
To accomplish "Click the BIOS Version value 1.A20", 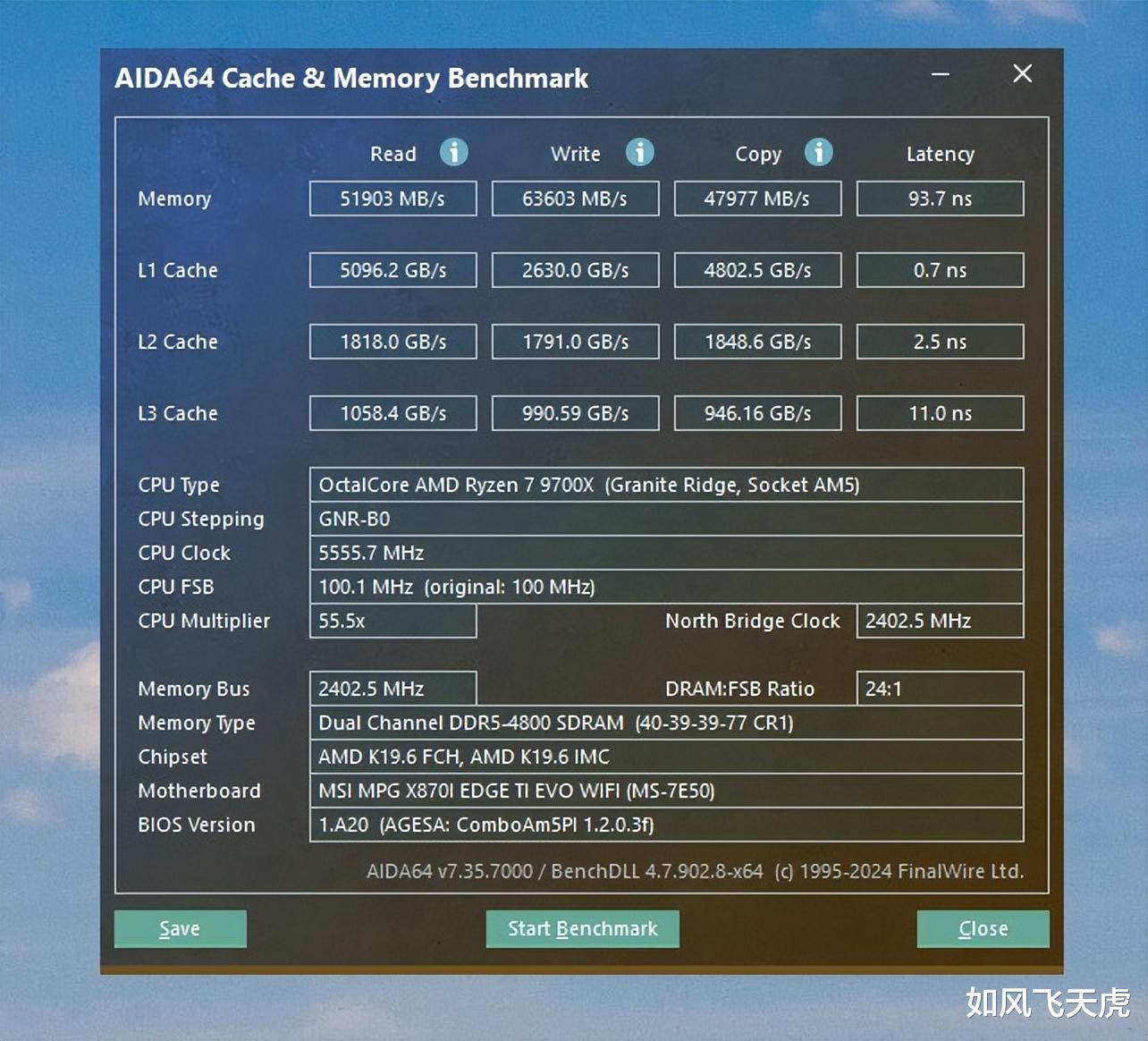I will coord(667,825).
